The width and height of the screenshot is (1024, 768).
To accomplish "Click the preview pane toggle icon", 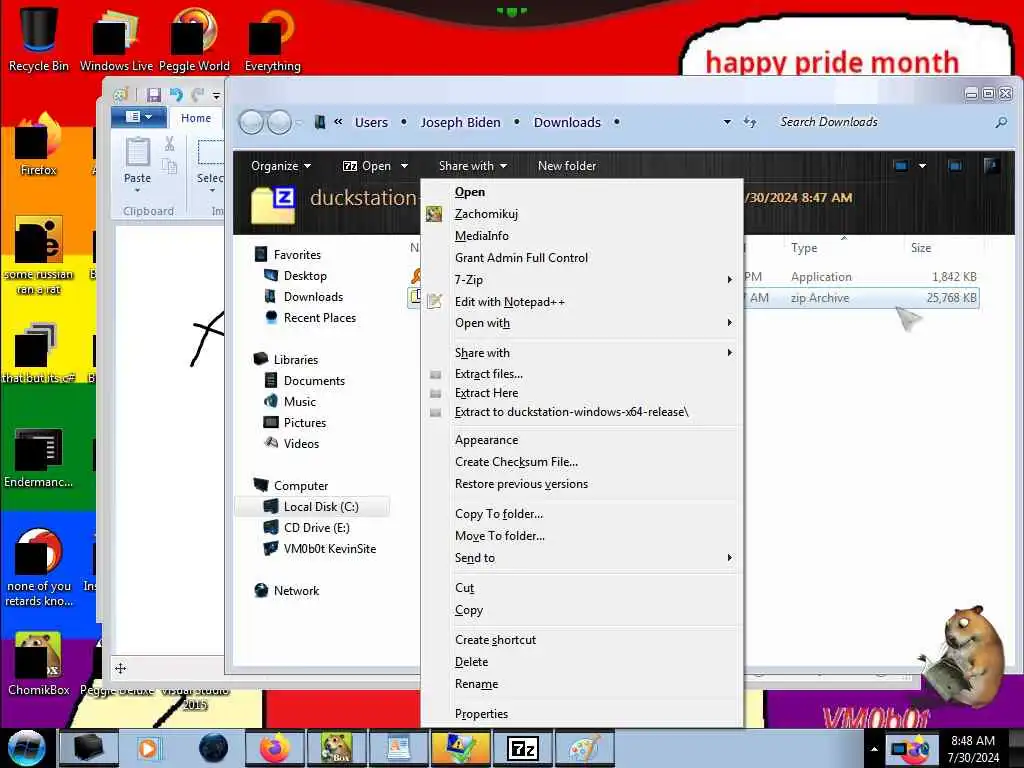I will pos(955,166).
